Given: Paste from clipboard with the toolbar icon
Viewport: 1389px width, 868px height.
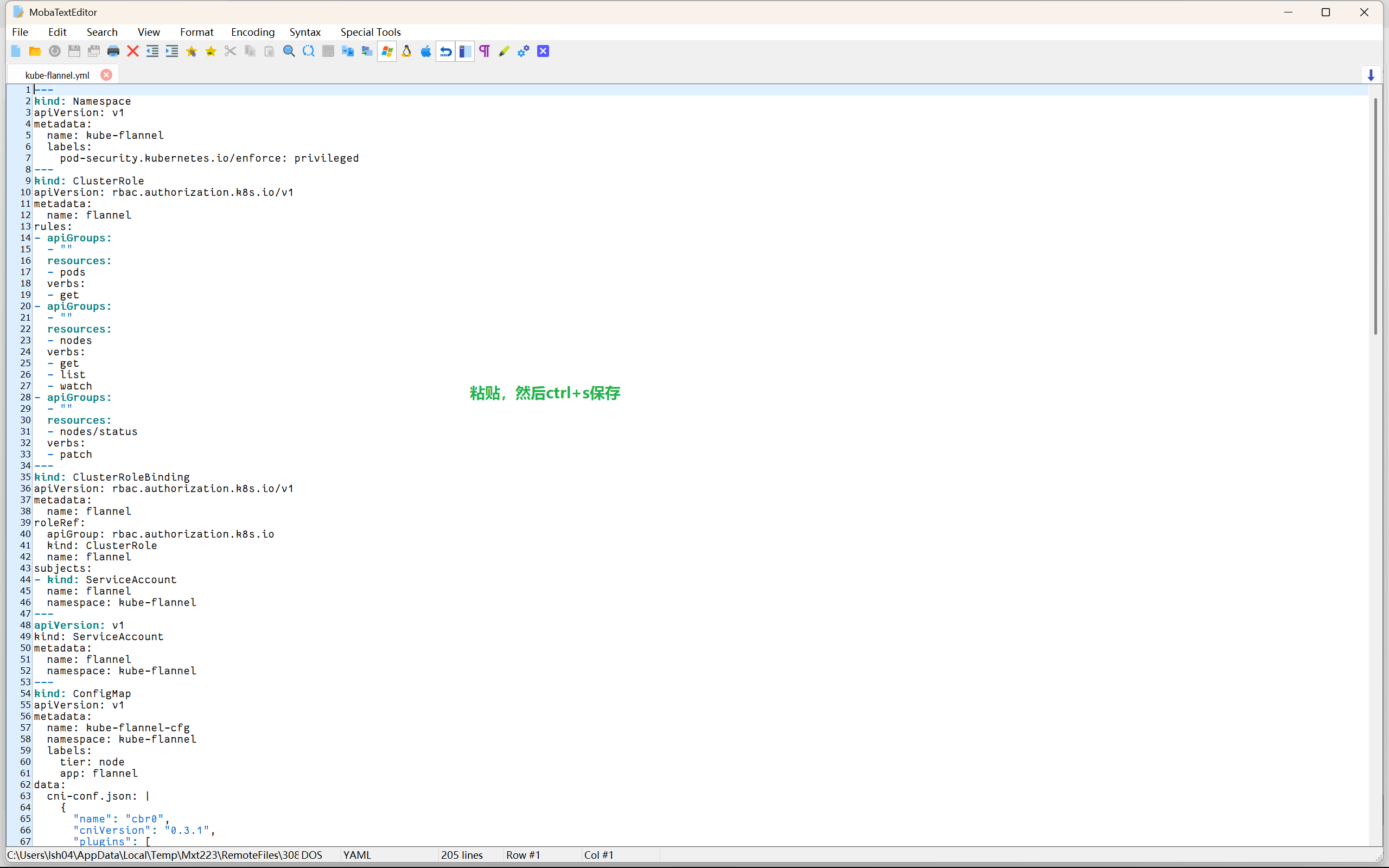Looking at the screenshot, I should pyautogui.click(x=269, y=51).
